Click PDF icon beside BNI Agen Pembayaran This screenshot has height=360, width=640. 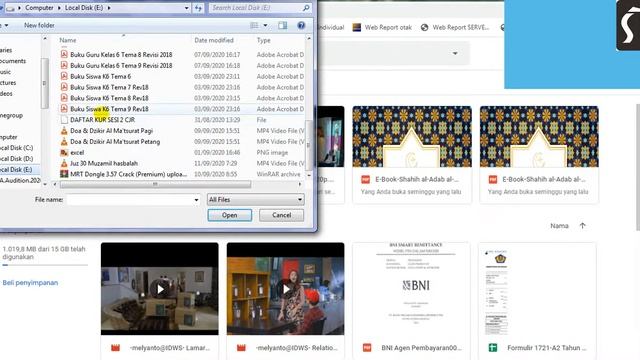coord(367,348)
